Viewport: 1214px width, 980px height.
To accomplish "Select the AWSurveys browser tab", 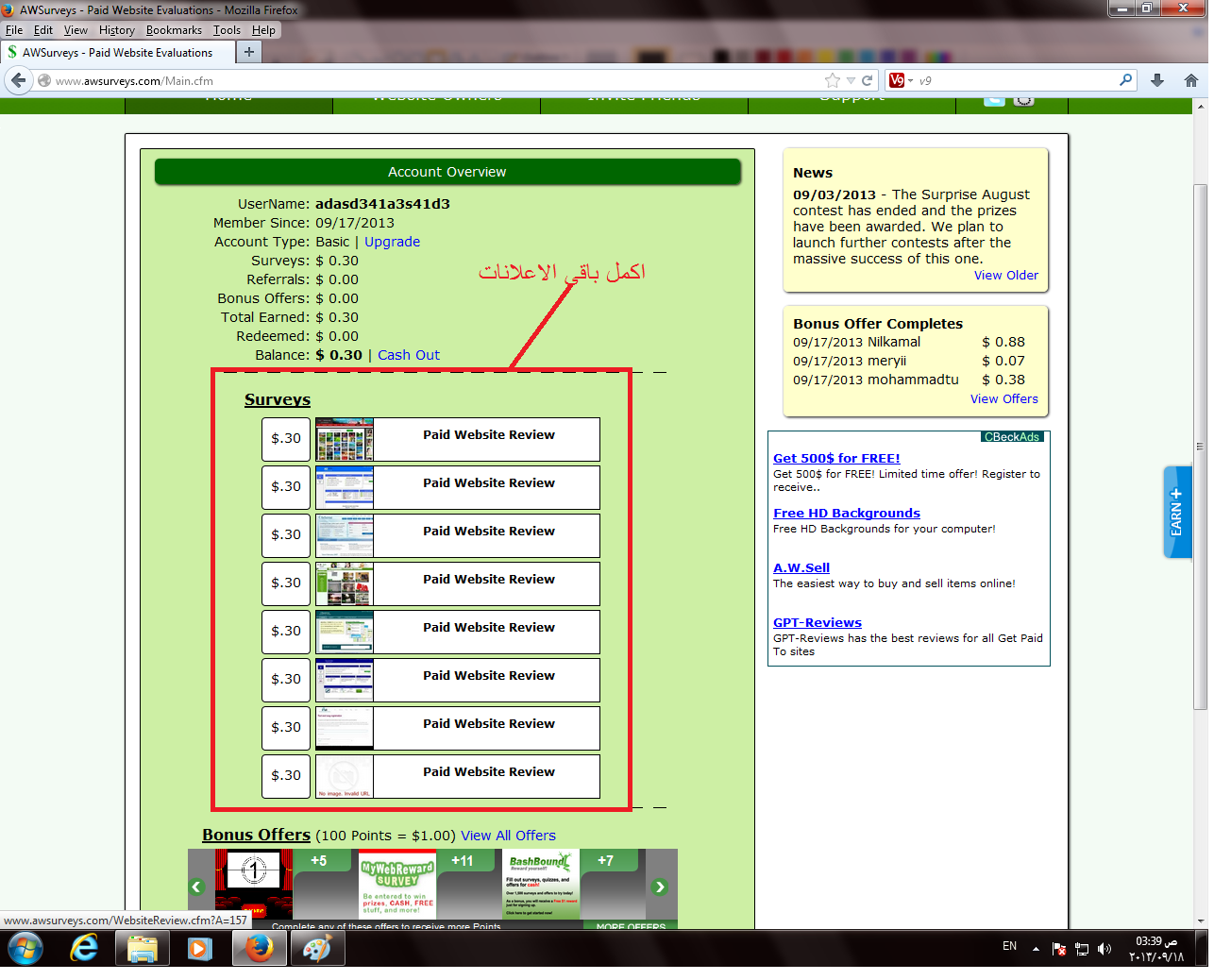I will tap(117, 52).
